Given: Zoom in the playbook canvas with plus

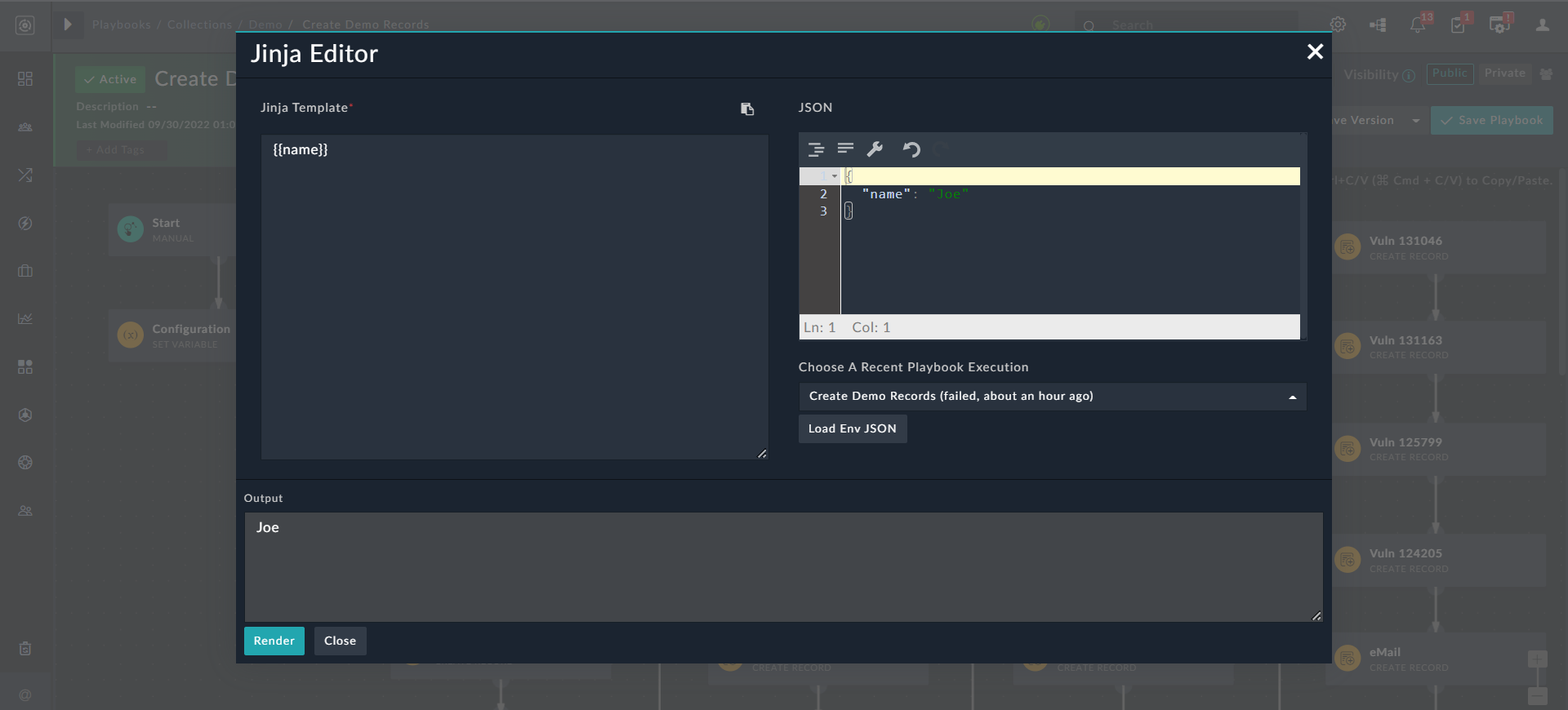Looking at the screenshot, I should (1537, 659).
